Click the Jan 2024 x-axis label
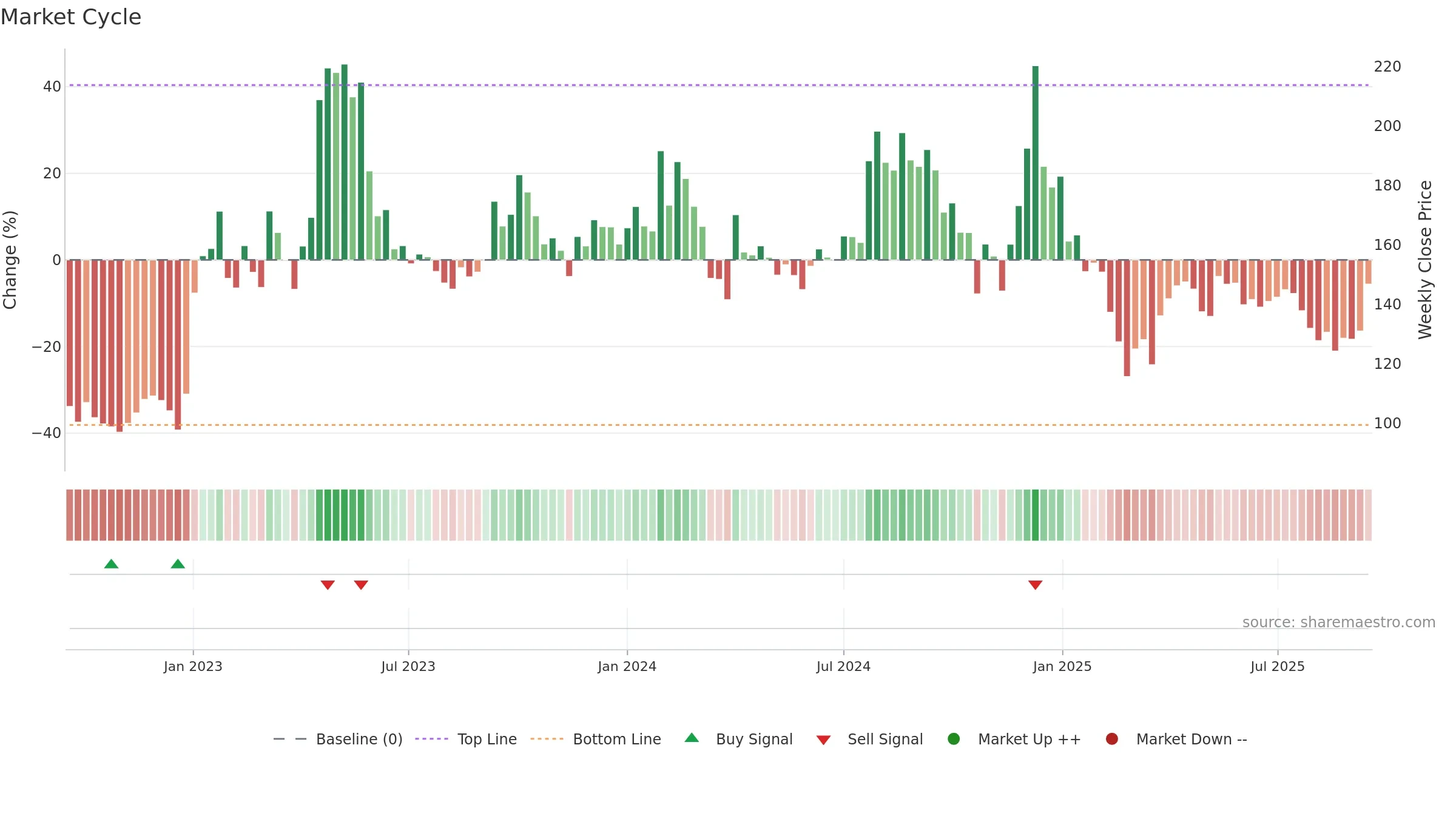The width and height of the screenshot is (1456, 819). 627,667
